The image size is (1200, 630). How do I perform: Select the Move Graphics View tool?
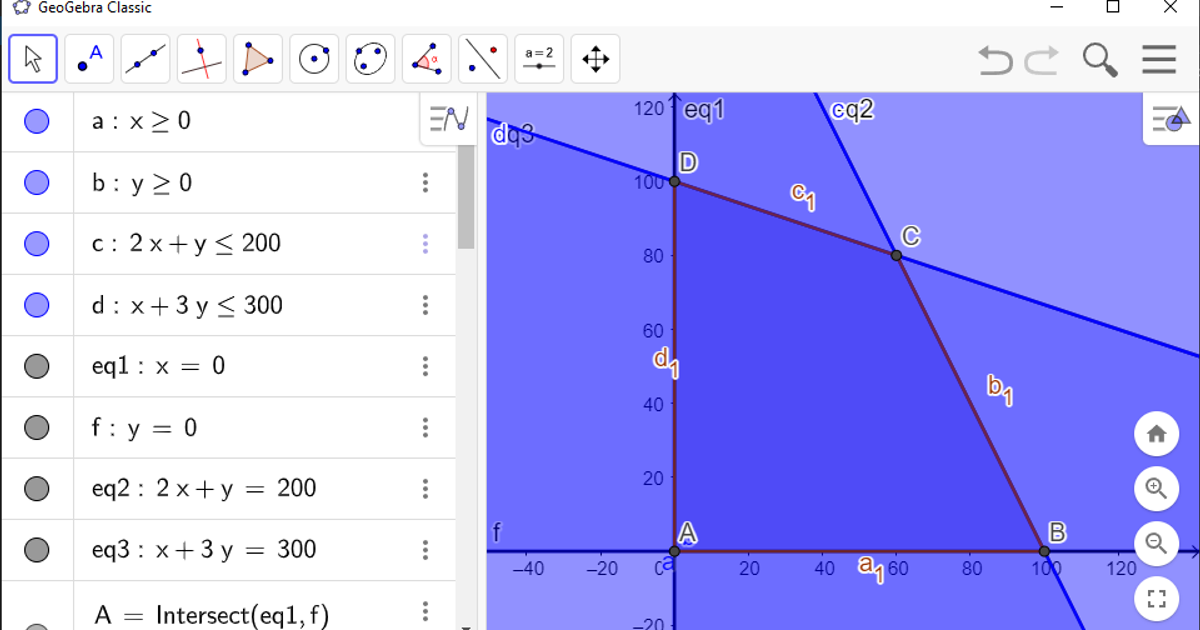(x=595, y=58)
